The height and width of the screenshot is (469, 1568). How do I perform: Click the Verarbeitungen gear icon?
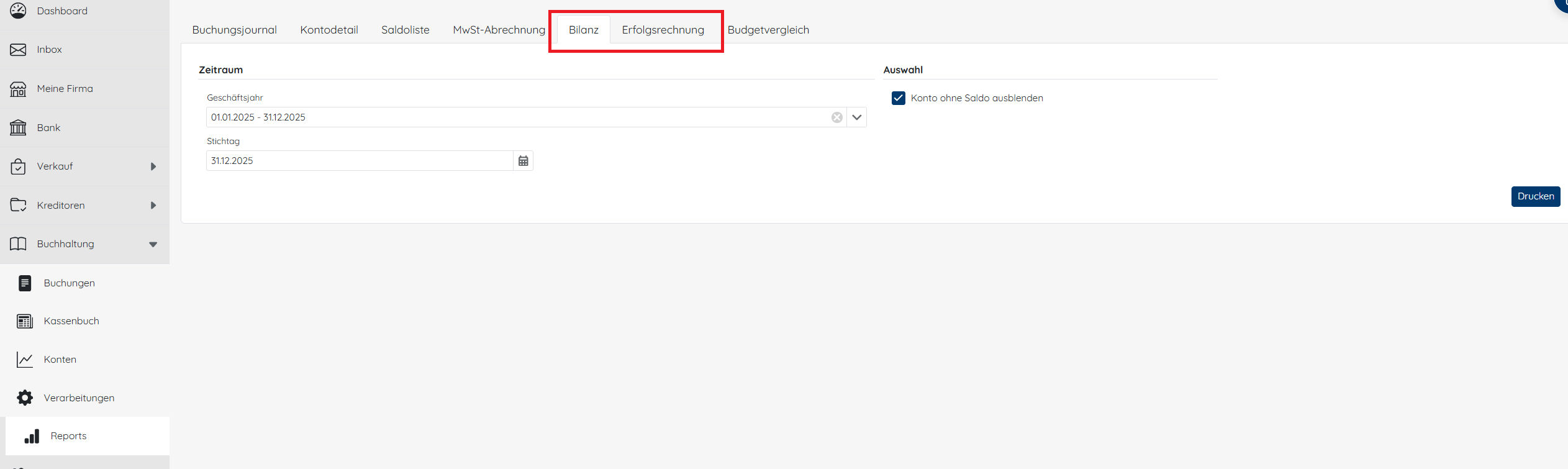pos(25,398)
